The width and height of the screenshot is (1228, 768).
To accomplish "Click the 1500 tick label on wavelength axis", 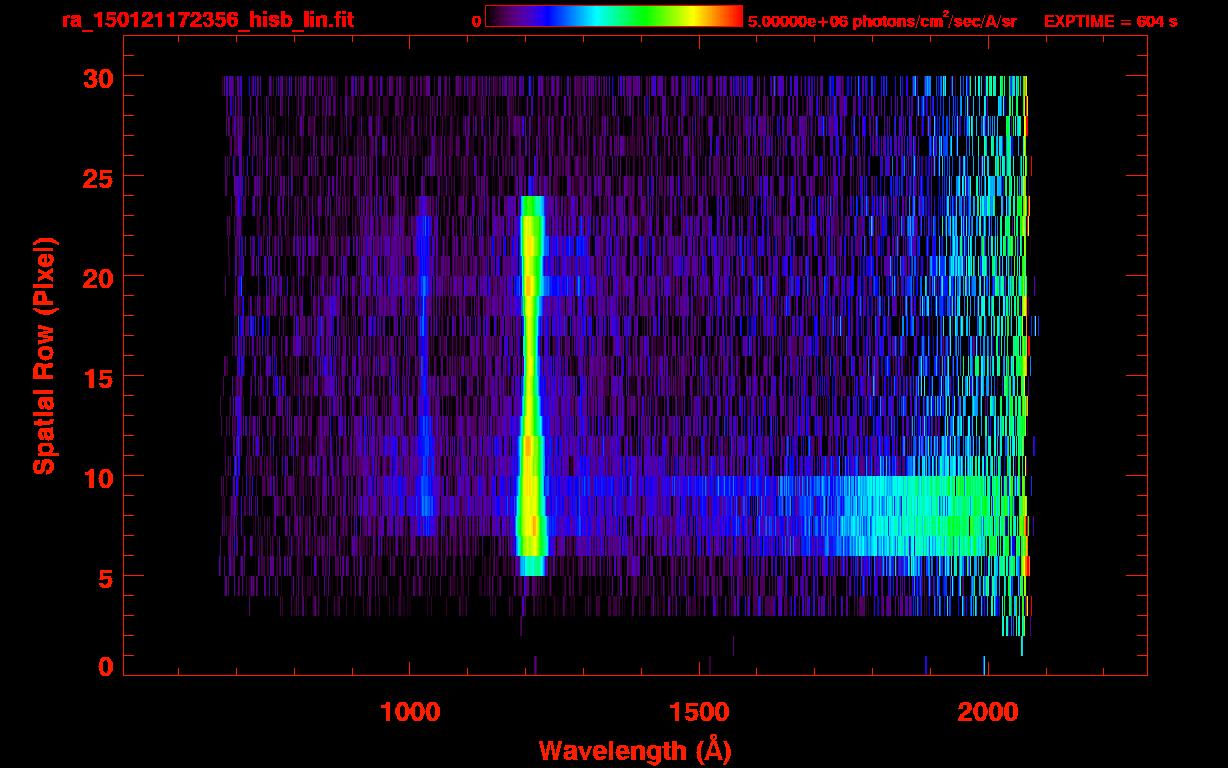I will pos(698,712).
